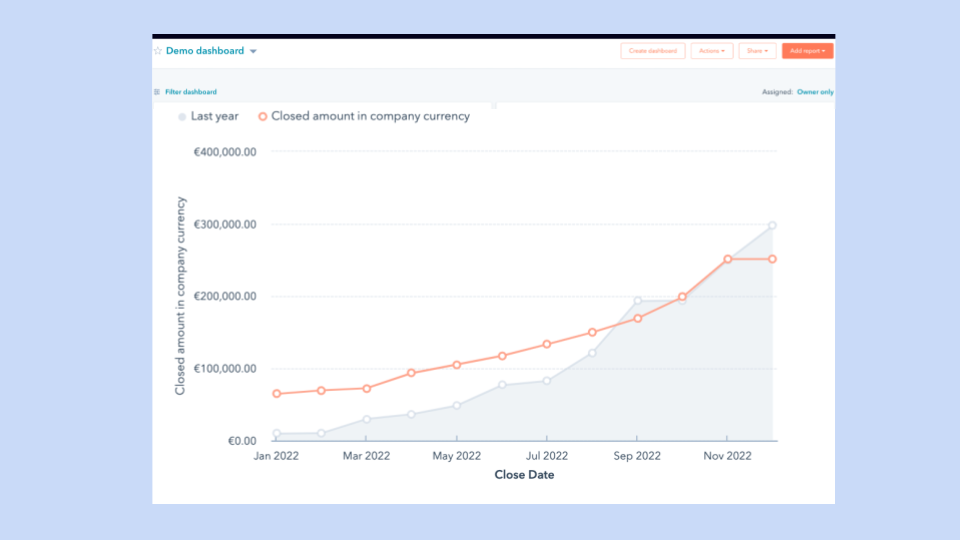Click the €400,000.00 axis label
The width and height of the screenshot is (960, 540).
tap(225, 152)
